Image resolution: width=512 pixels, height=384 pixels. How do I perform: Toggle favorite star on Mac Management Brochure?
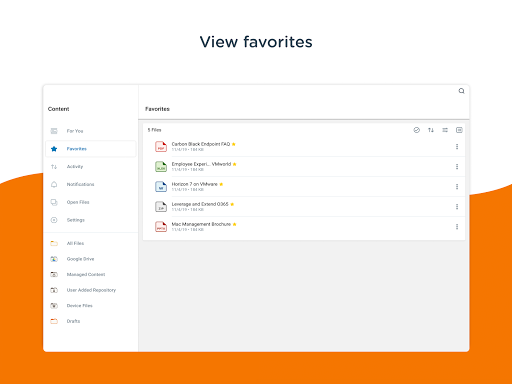(235, 224)
